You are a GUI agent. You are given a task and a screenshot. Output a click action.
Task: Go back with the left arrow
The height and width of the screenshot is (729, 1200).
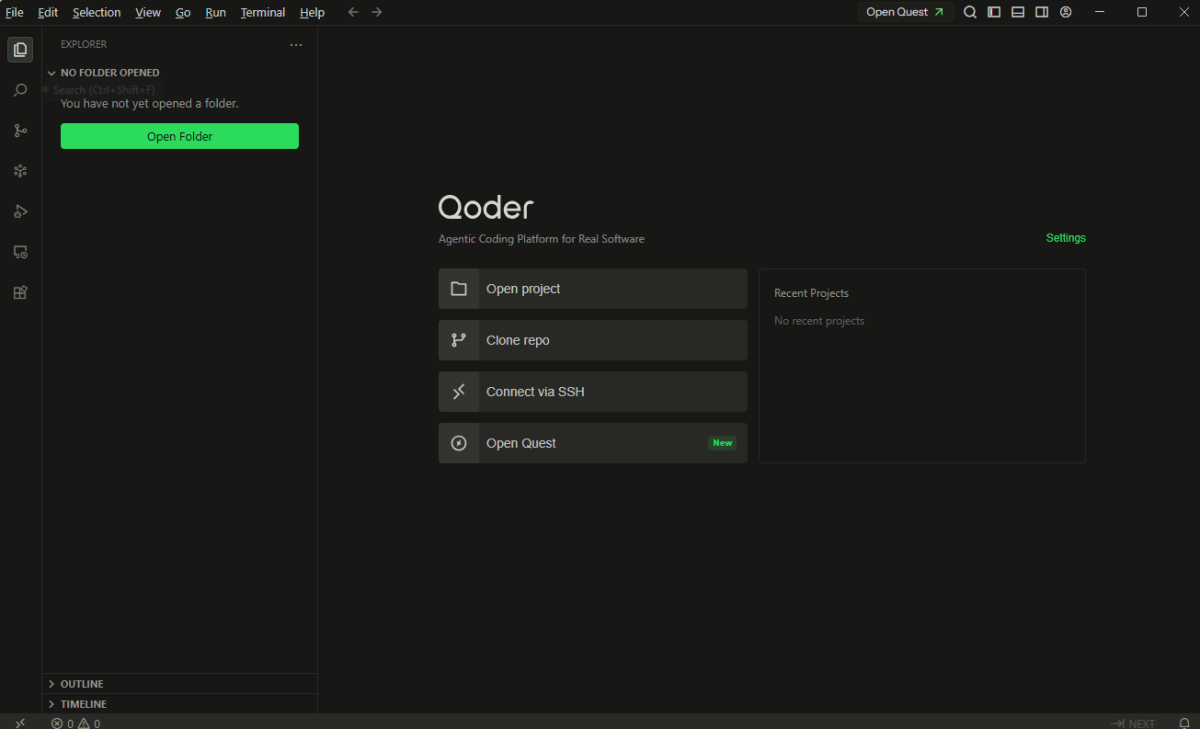pos(353,12)
